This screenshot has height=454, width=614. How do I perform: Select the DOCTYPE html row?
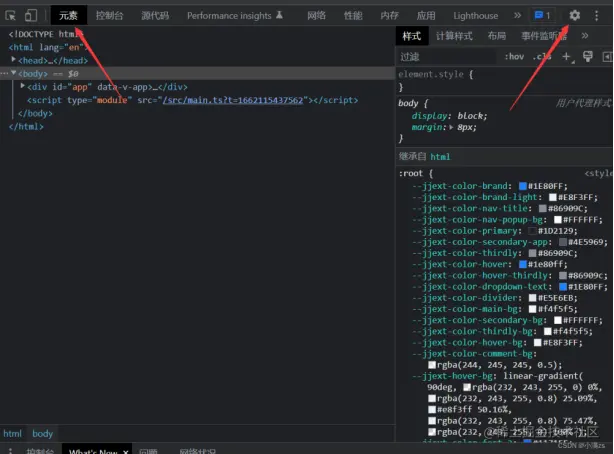(x=45, y=34)
